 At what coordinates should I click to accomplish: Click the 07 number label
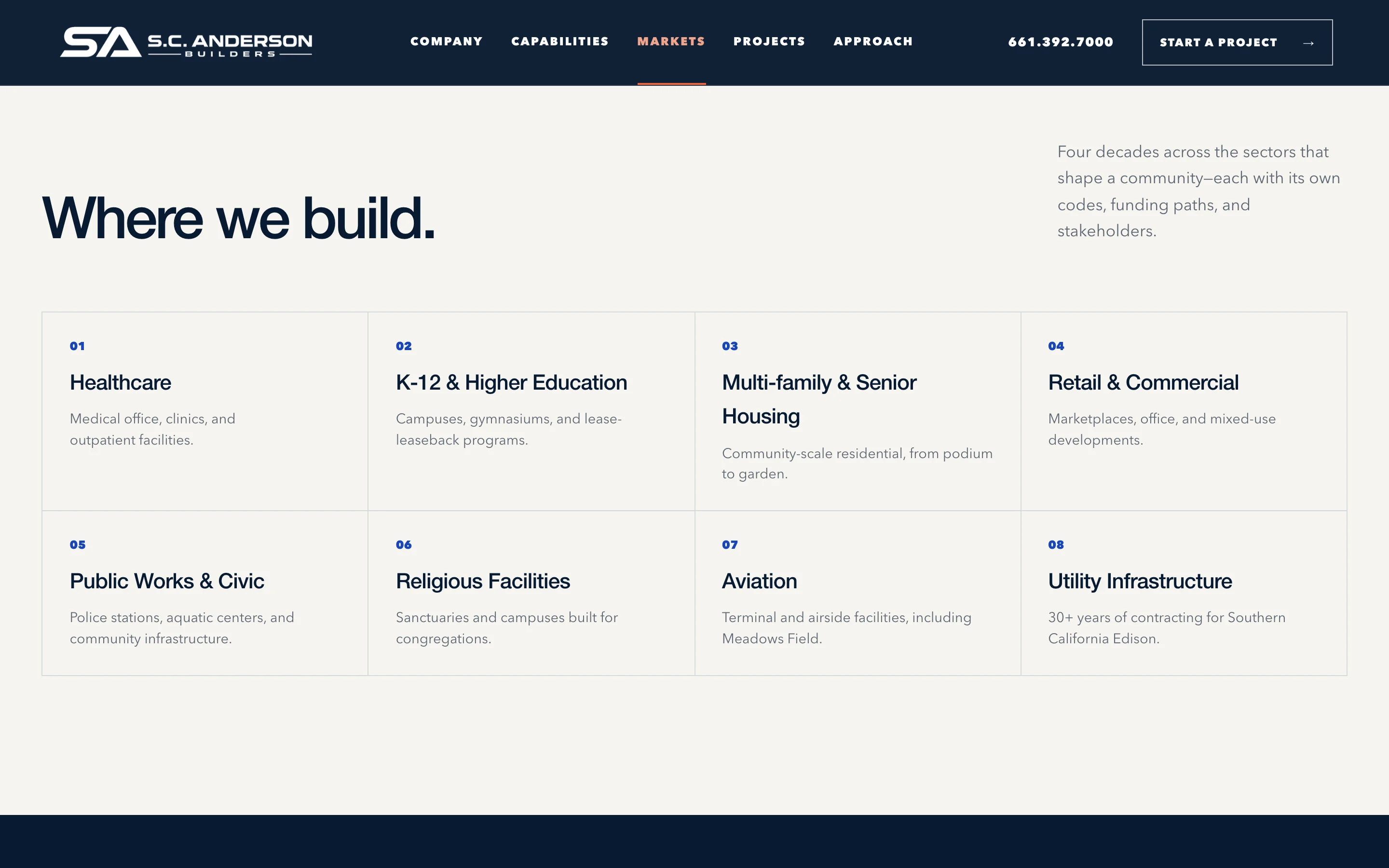coord(730,545)
